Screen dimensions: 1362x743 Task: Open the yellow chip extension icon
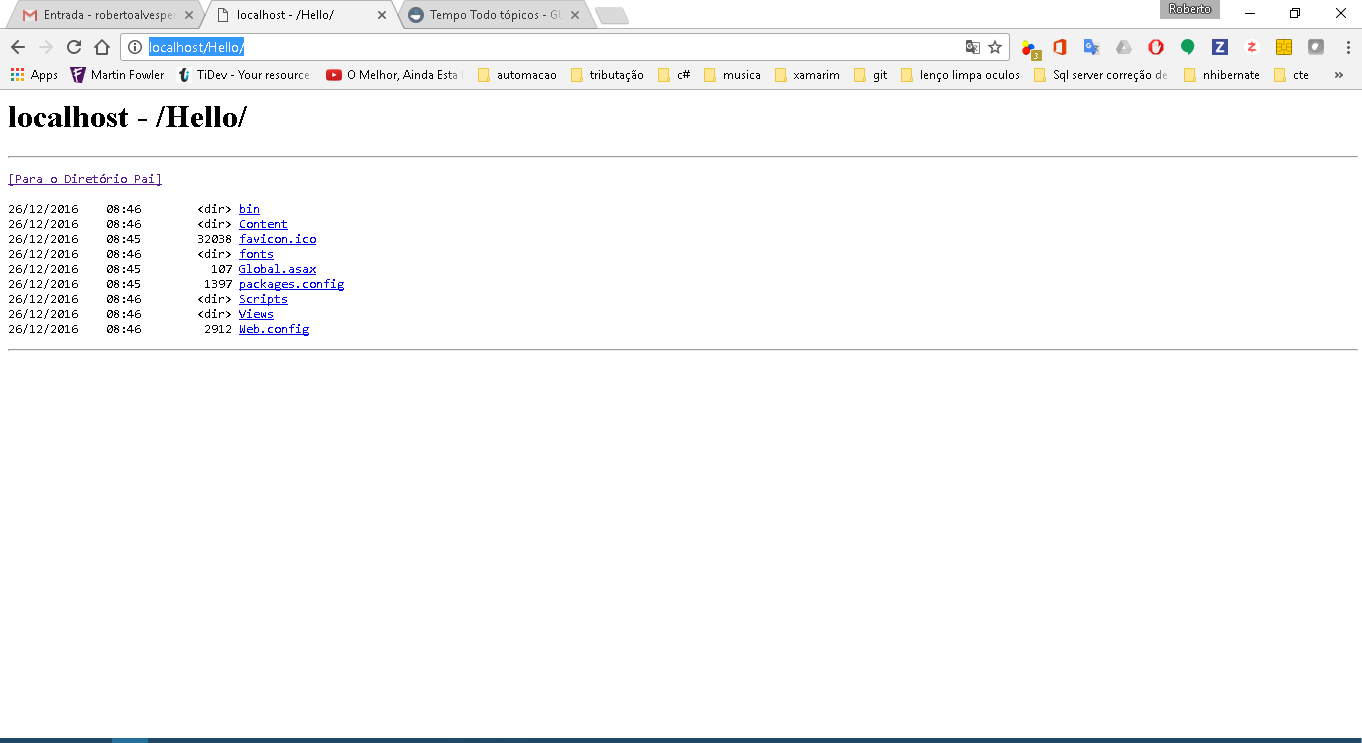pyautogui.click(x=1284, y=47)
